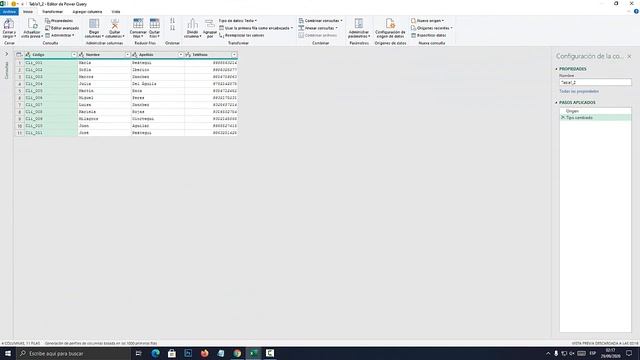The image size is (640, 360).
Task: Click the taskbar search box
Action: coord(73,353)
